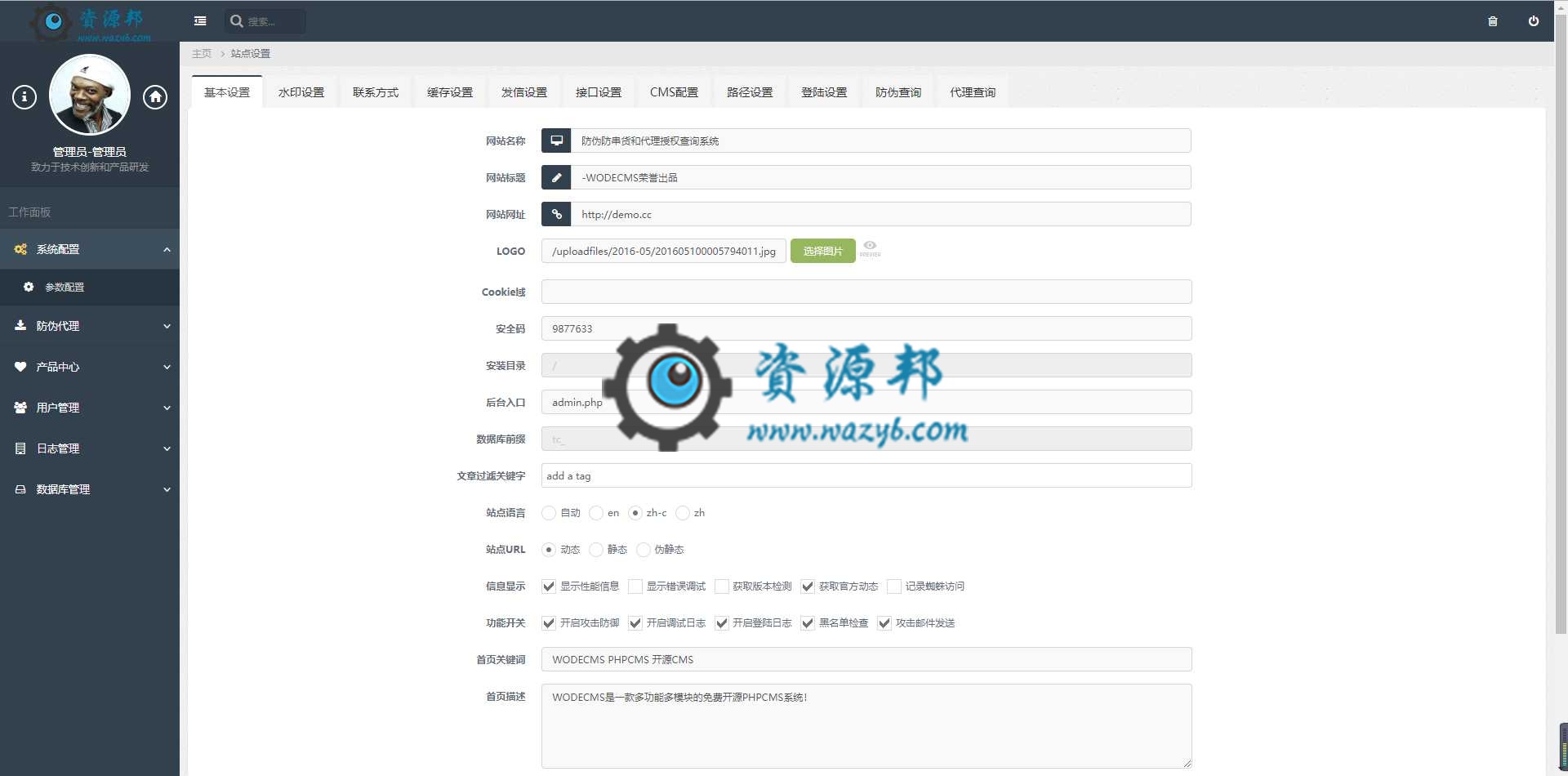Click the 系统配置 cogs icon
This screenshot has width=1568, height=776.
20,249
